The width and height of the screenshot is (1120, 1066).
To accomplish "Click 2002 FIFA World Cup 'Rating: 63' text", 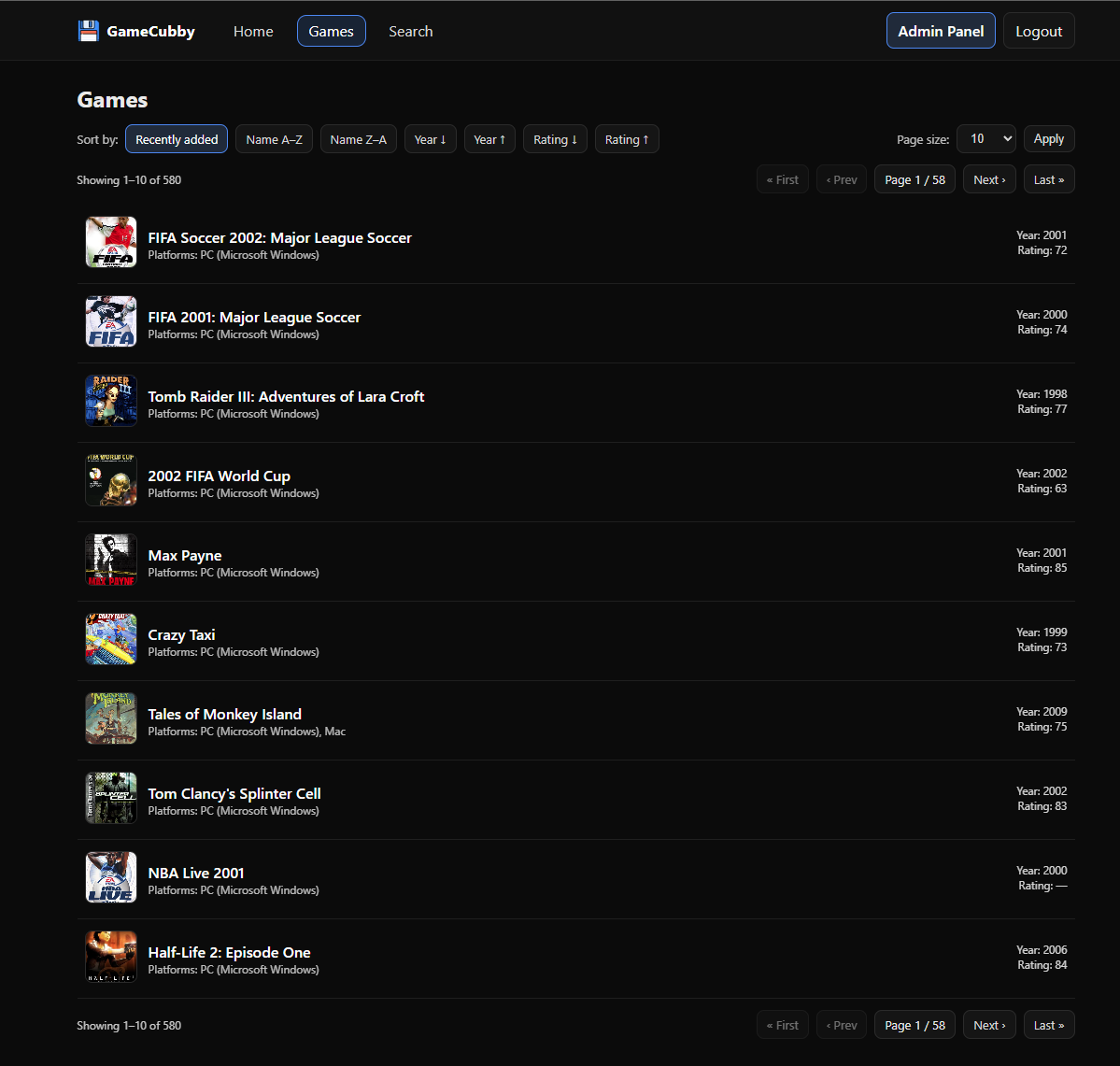I will coord(1042,488).
